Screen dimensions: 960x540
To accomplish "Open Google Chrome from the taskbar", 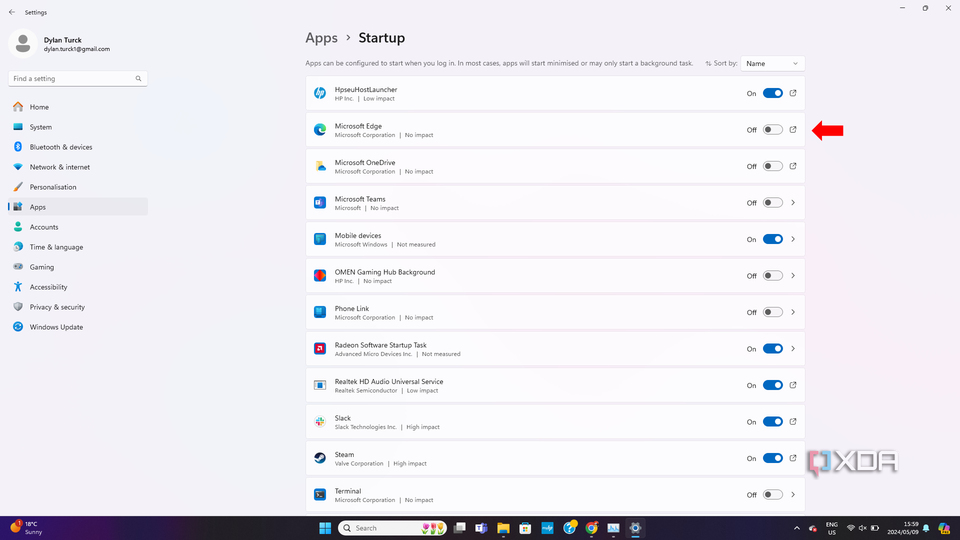I will tap(591, 528).
